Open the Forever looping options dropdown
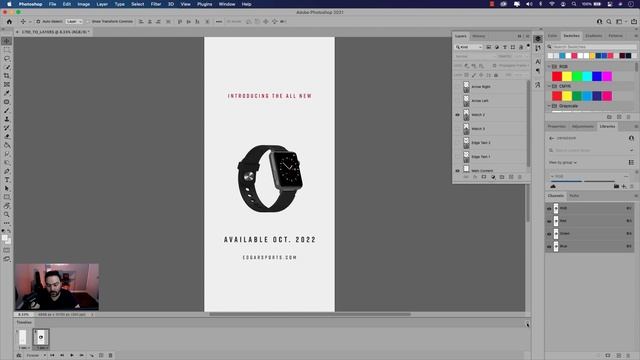Viewport: 640px width, 360px height. (36, 356)
